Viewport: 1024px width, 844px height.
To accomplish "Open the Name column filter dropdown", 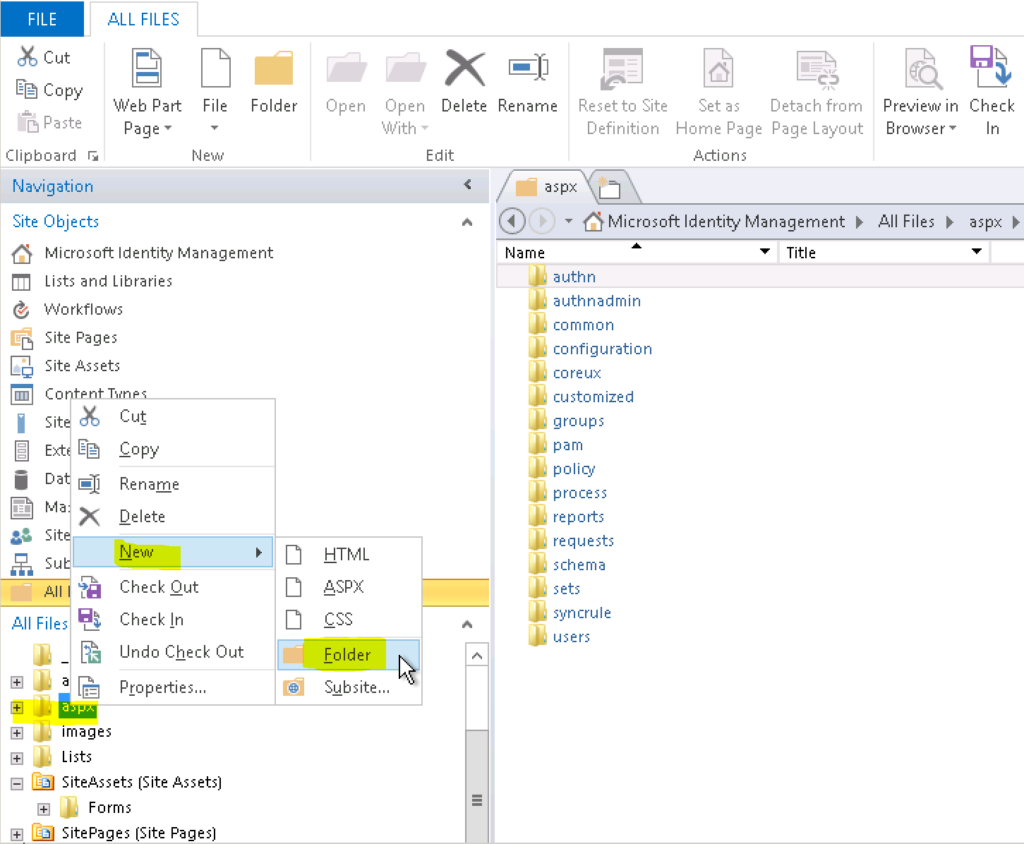I will [x=766, y=252].
